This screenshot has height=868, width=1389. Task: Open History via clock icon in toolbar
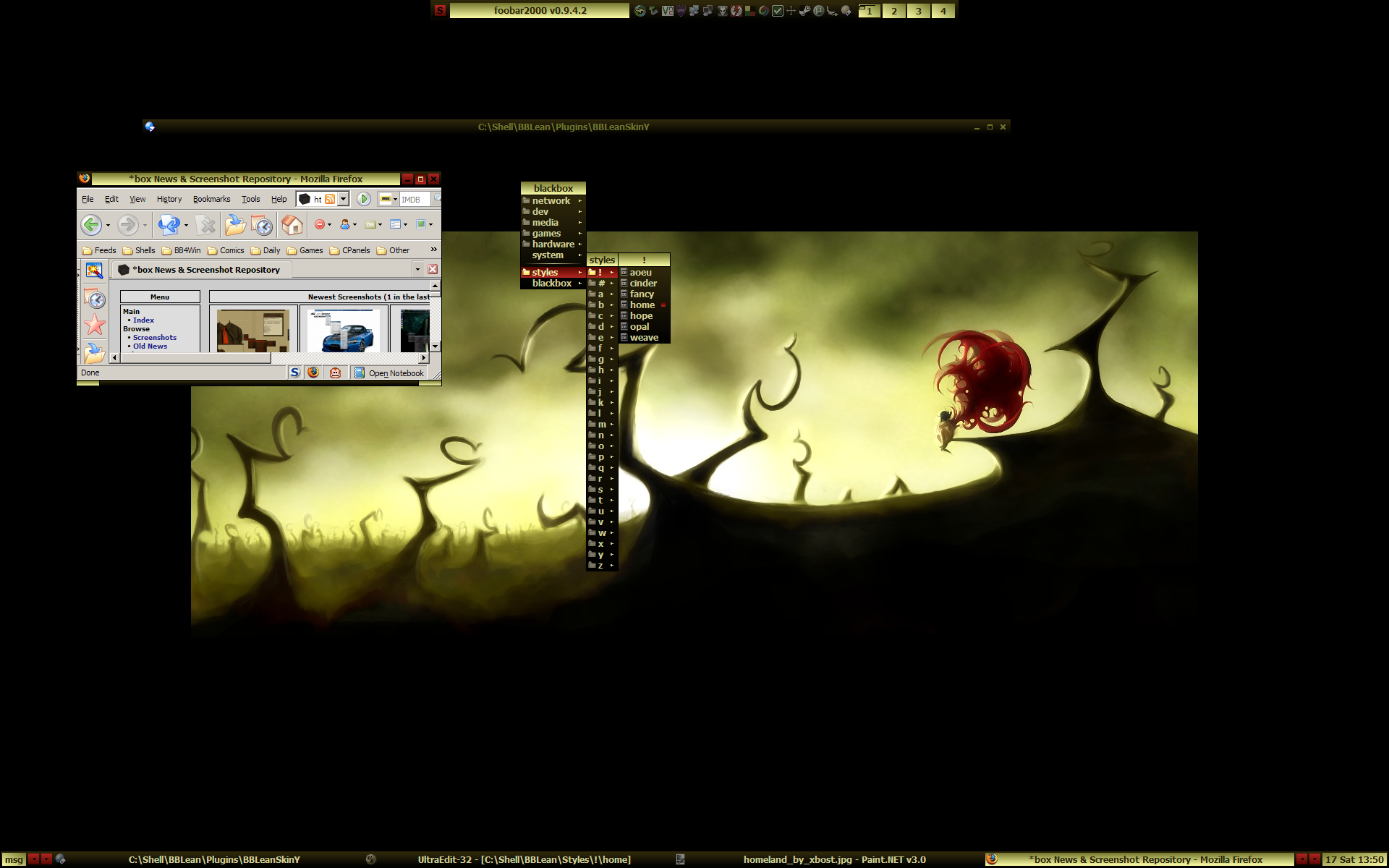tap(262, 226)
